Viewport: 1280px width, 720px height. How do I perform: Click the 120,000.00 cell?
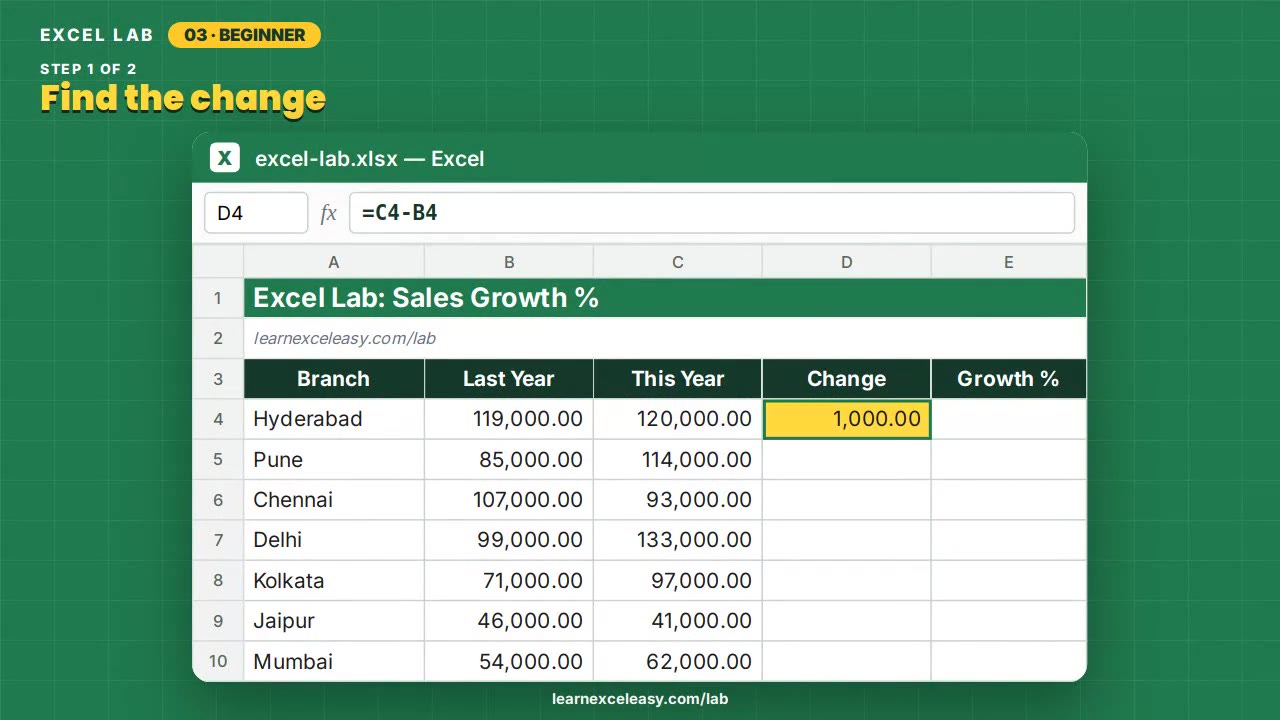(678, 419)
